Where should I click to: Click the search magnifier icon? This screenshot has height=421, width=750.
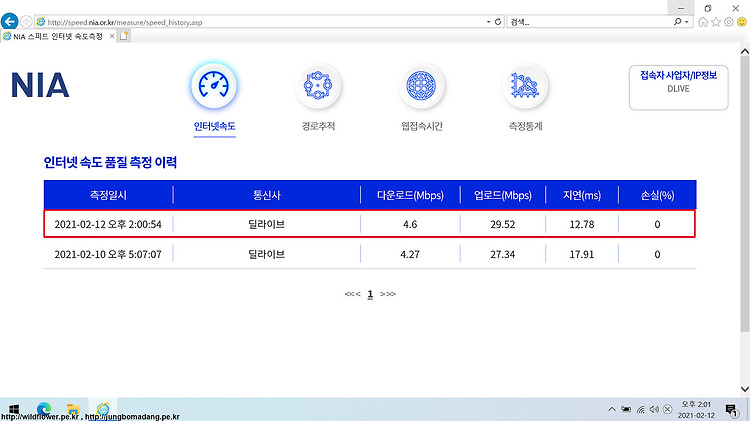677,22
